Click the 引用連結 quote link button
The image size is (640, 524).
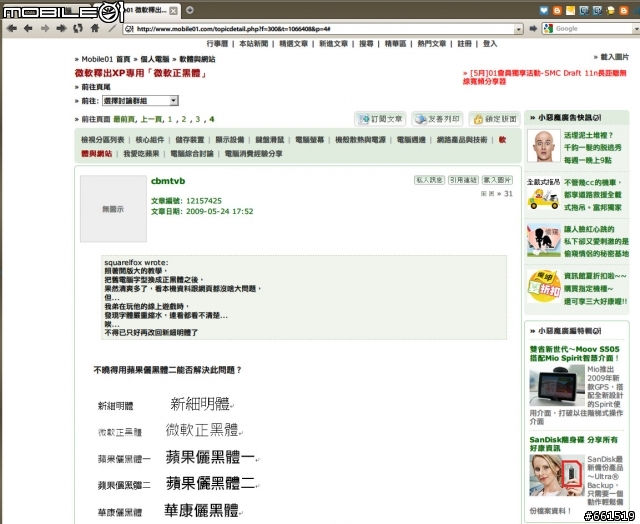pyautogui.click(x=463, y=180)
